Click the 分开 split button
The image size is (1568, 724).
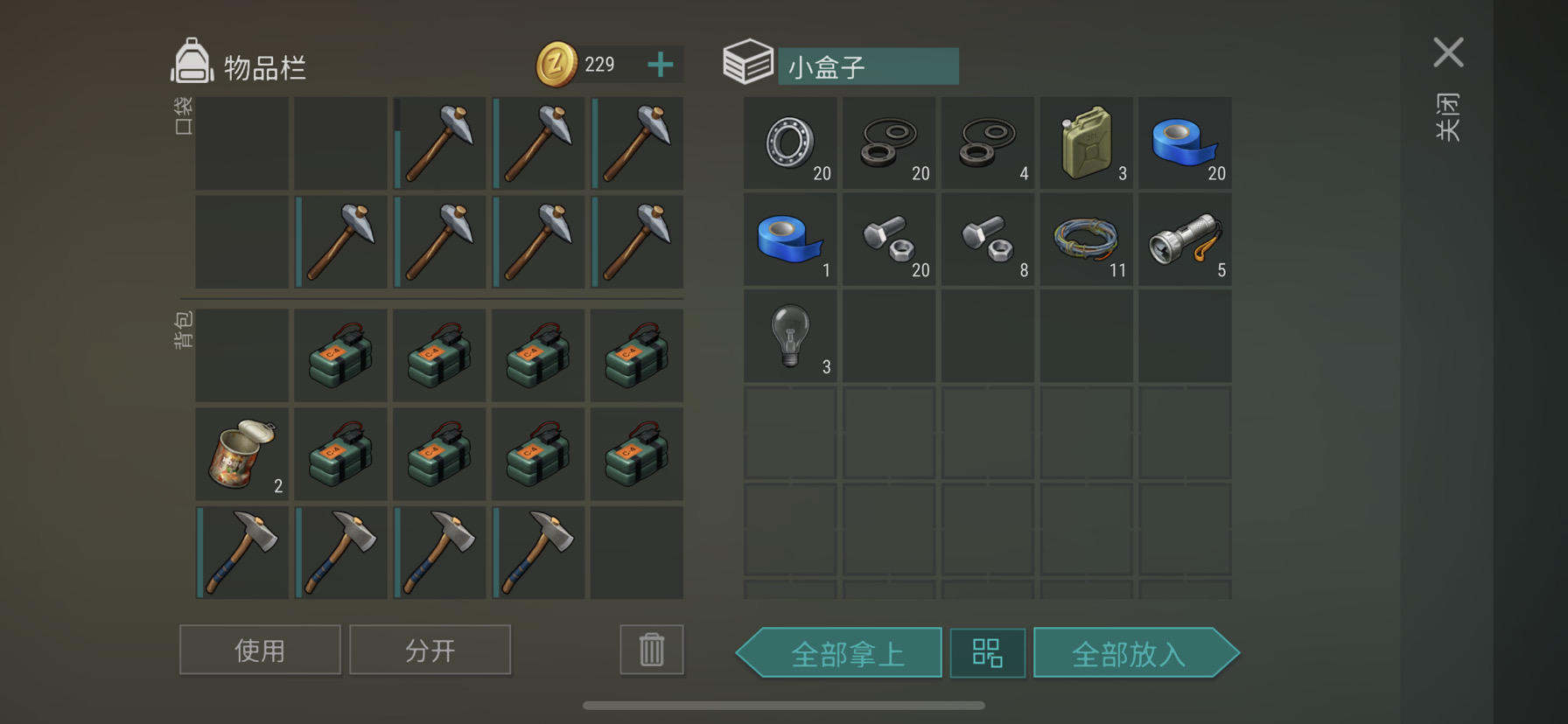pos(430,650)
